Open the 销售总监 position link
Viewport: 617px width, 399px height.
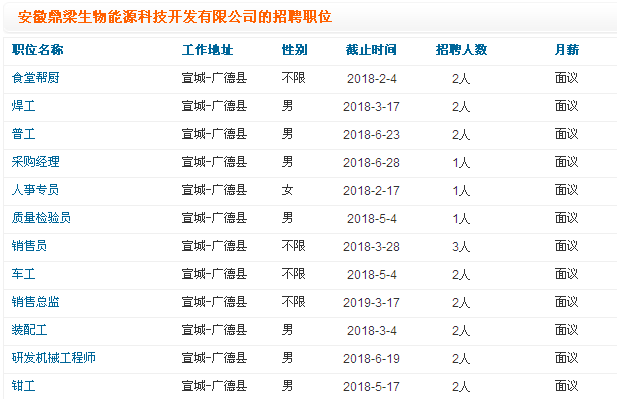(x=35, y=301)
